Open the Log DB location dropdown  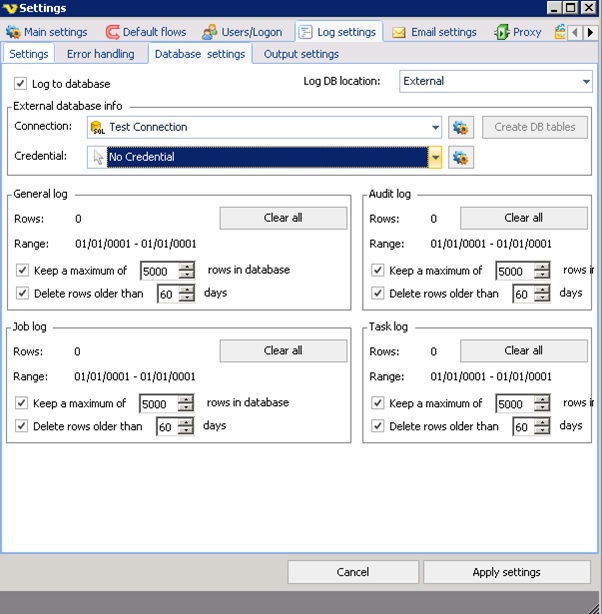point(585,81)
